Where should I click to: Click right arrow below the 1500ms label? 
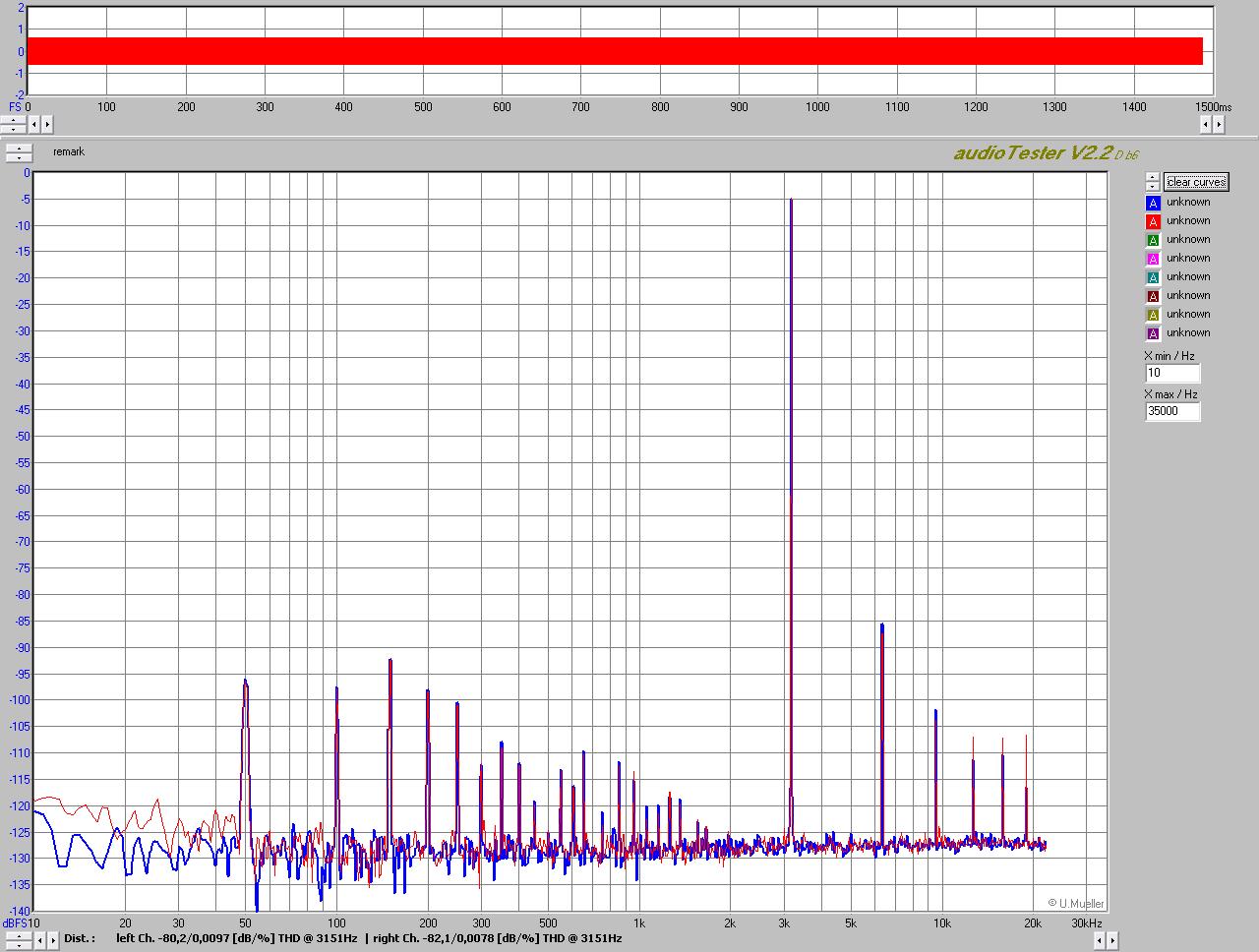(x=1219, y=124)
